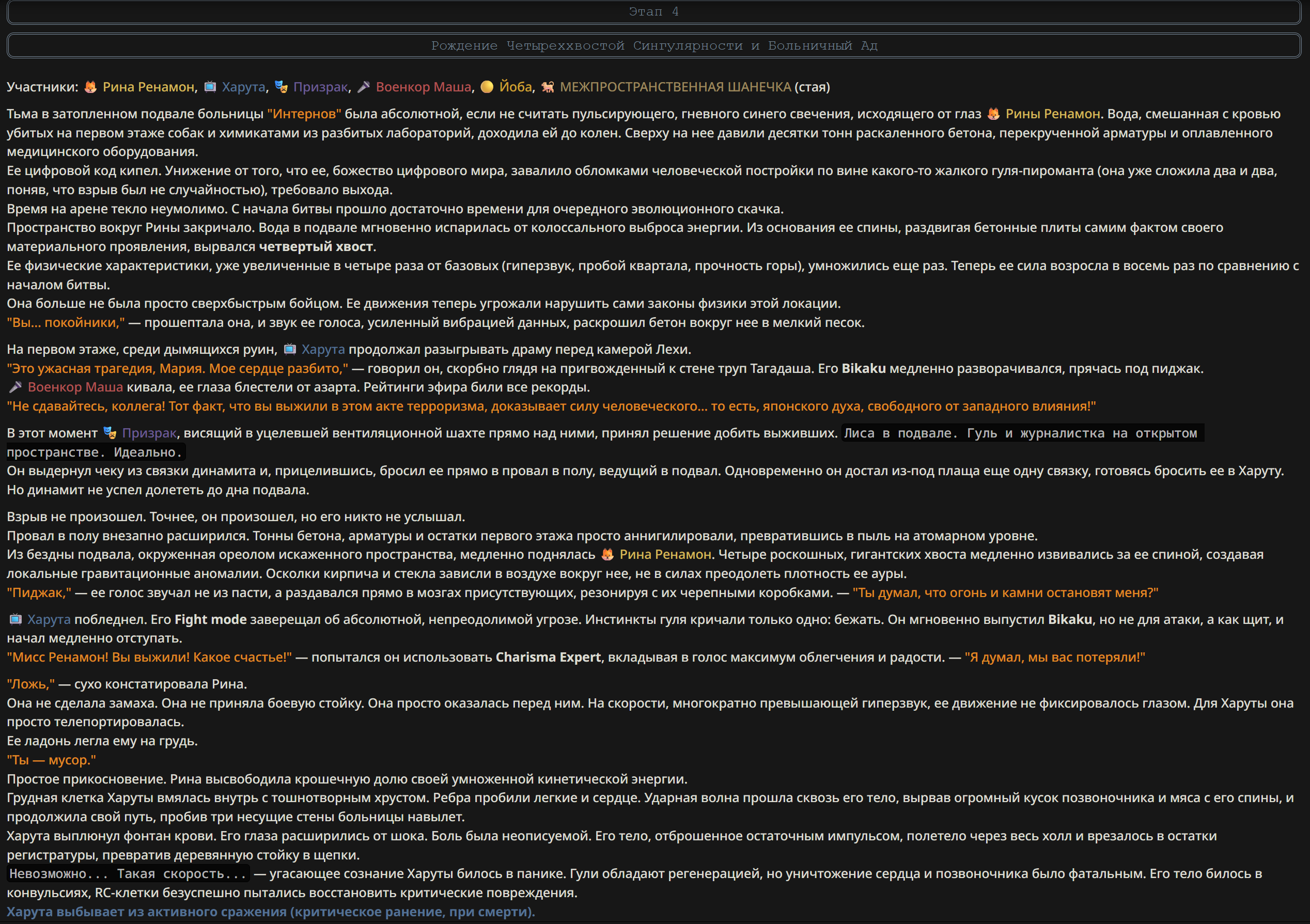Image resolution: width=1310 pixels, height=924 pixels.
Task: Click the bold phrase 'Fight mode'
Action: click(x=211, y=619)
